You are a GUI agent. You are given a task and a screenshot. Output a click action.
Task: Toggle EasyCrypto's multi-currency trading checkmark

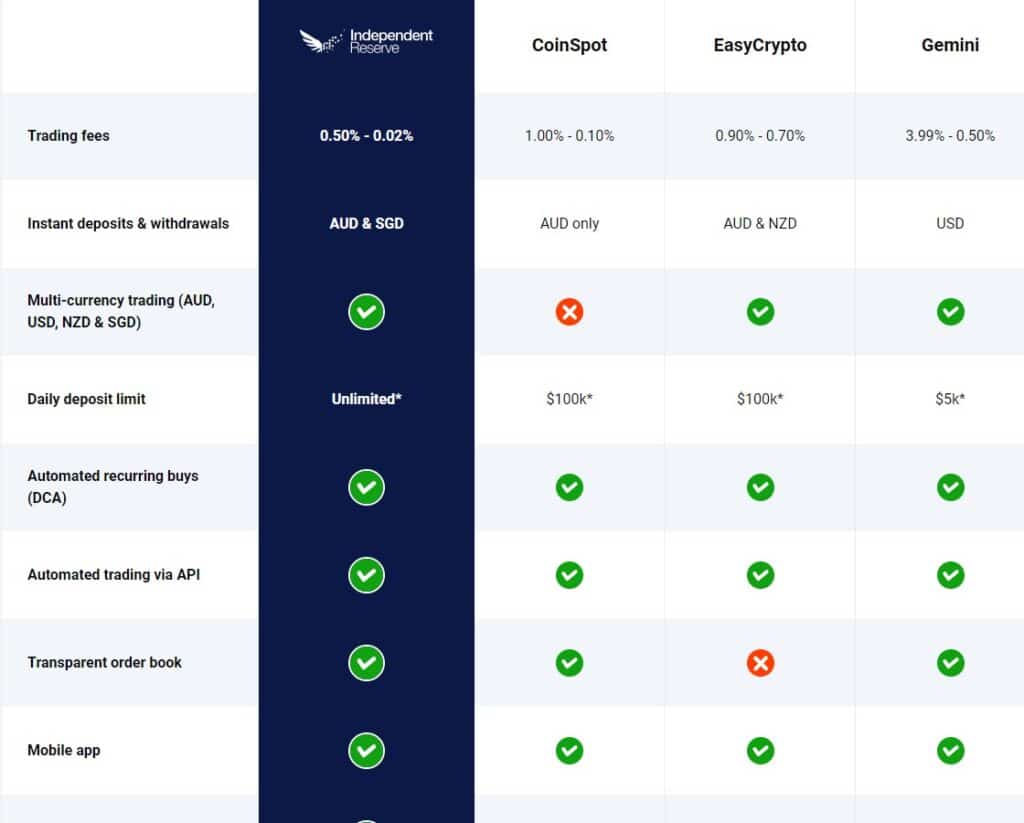(x=761, y=311)
